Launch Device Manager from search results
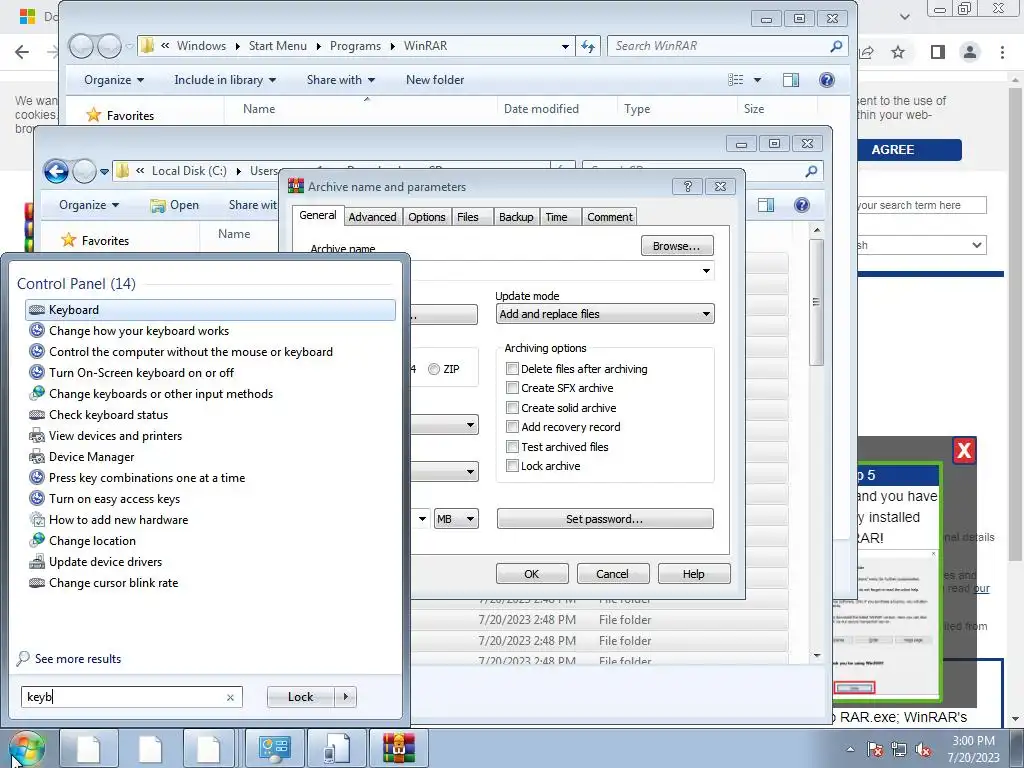 point(91,456)
